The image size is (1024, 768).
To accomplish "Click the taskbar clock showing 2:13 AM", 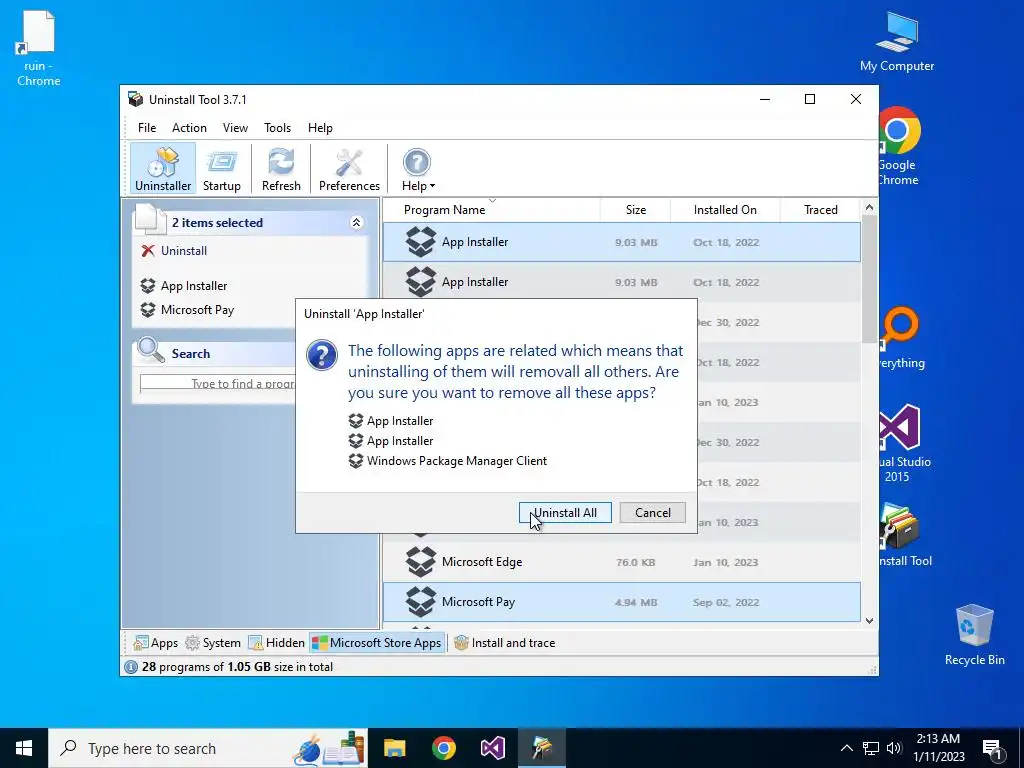I will click(x=938, y=748).
